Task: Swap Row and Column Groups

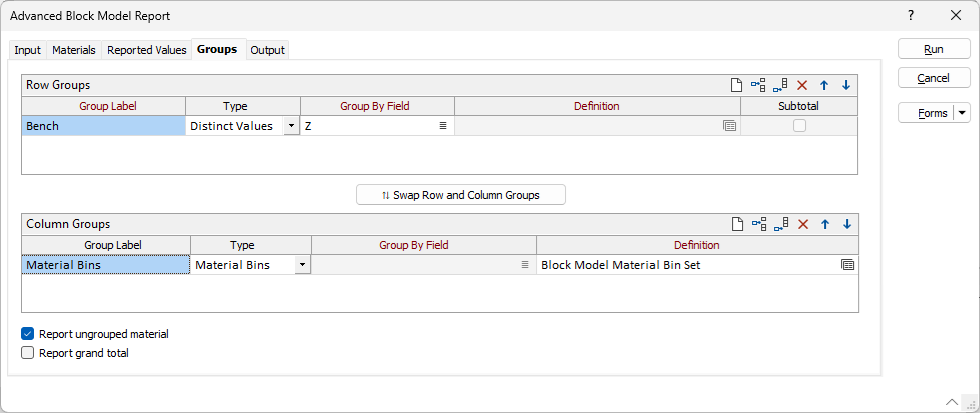Action: pos(461,195)
